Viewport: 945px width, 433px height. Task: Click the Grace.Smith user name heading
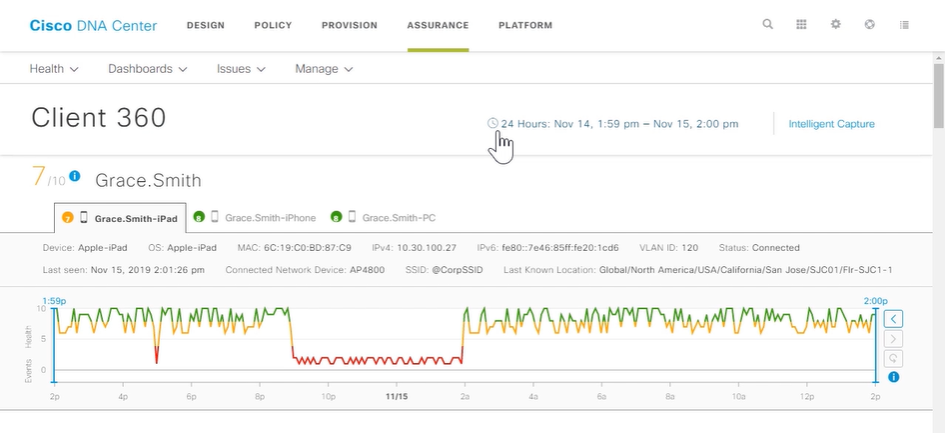148,180
